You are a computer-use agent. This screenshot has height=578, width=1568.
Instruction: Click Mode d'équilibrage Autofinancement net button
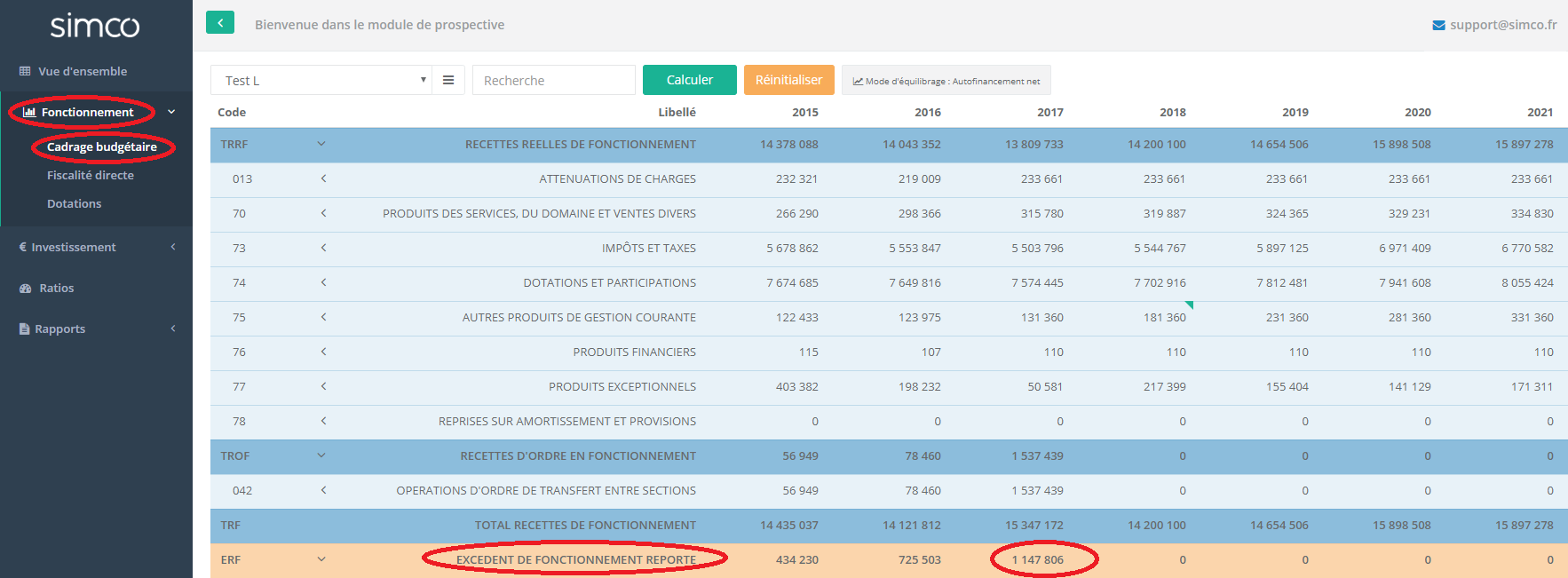[946, 81]
